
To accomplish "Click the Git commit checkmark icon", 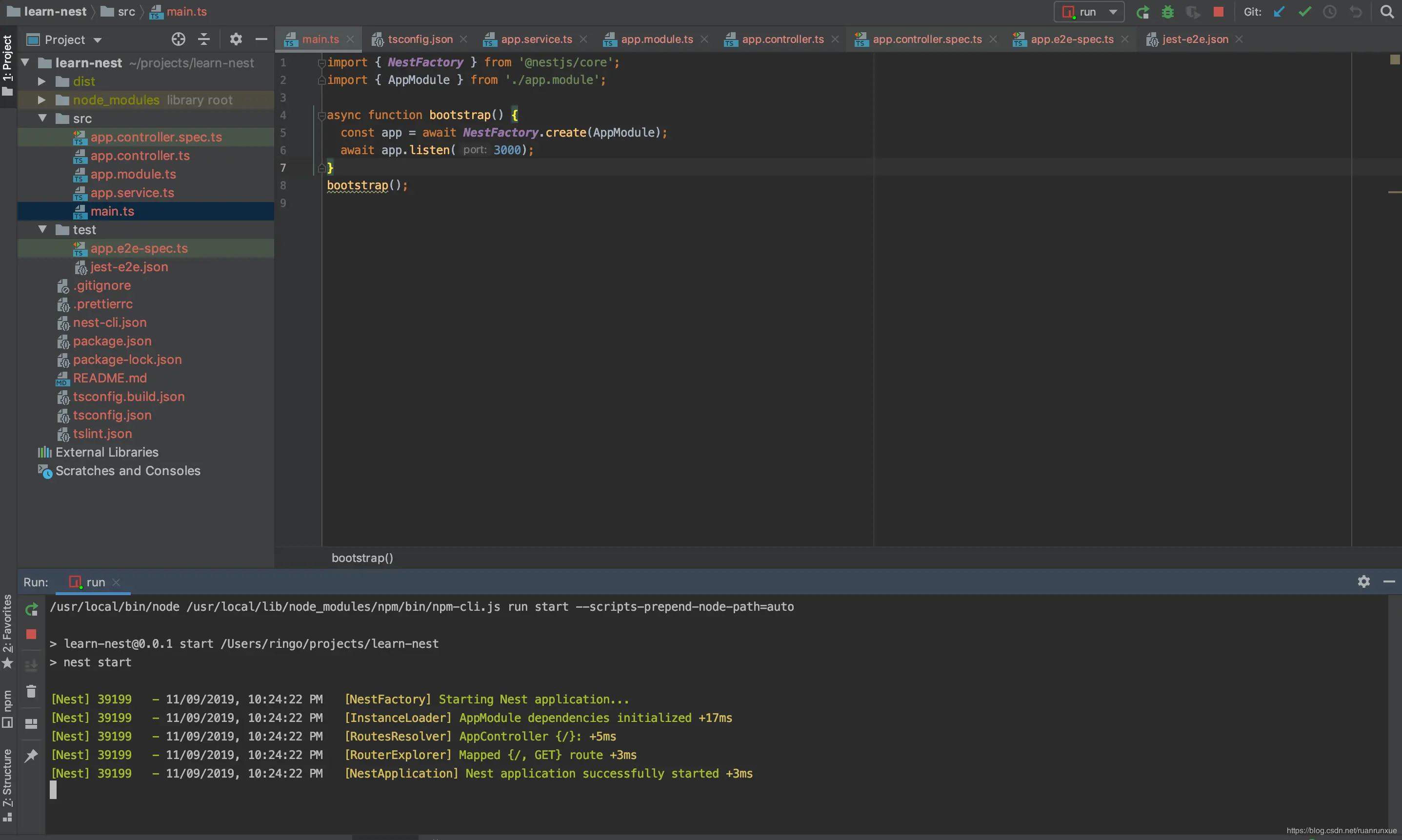I will [1304, 12].
